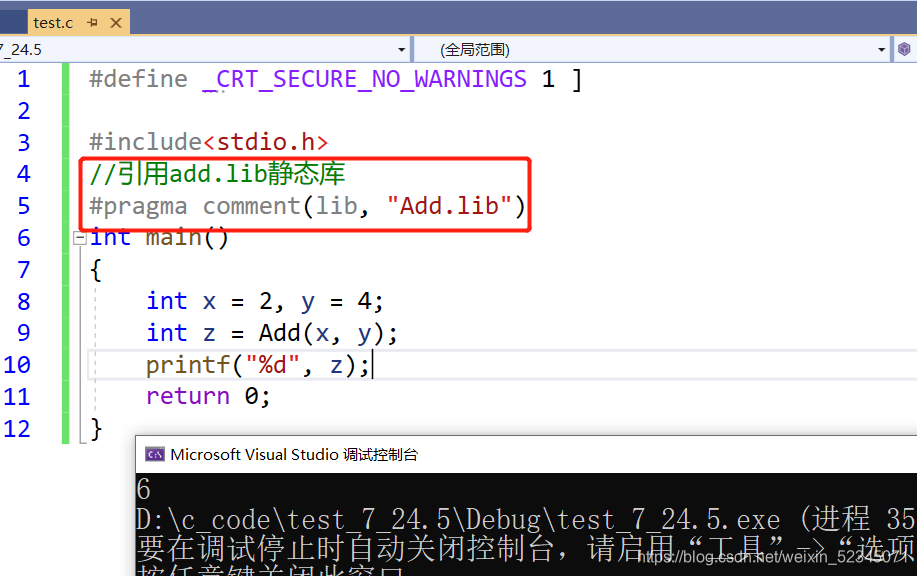Click the #pragma keyword on line 5
Screen dimensions: 917x576
tap(138, 206)
